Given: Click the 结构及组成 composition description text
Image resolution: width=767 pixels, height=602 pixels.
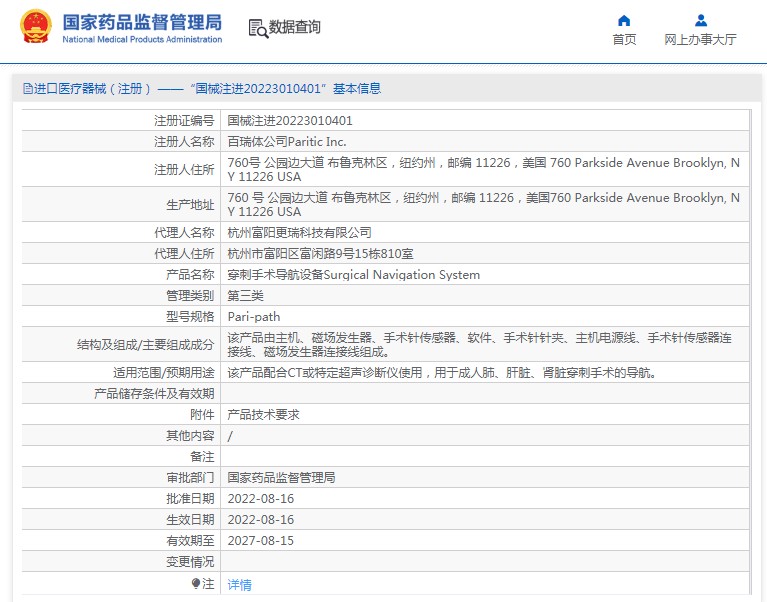Looking at the screenshot, I should tap(479, 344).
